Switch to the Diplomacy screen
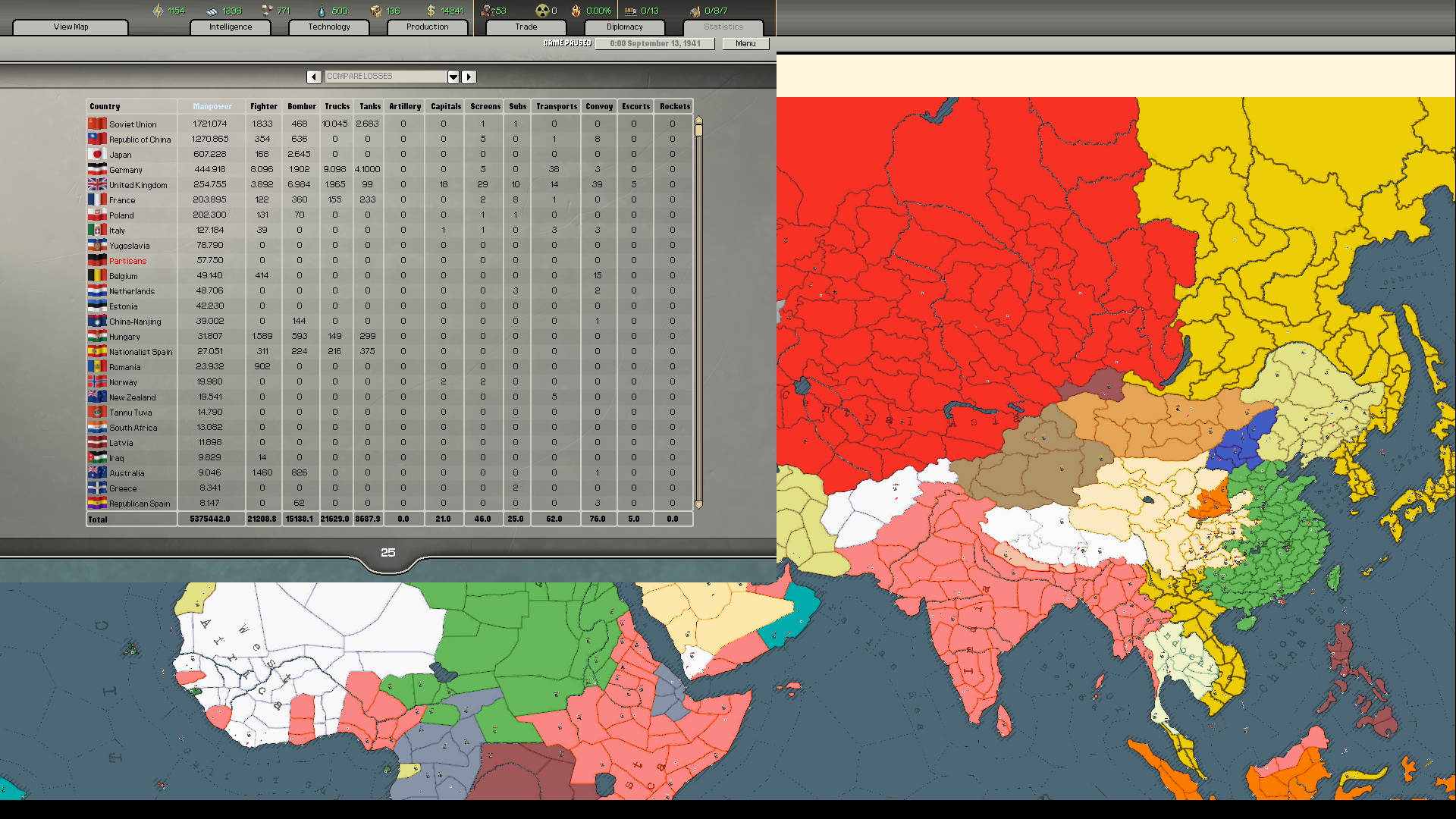1456x819 pixels. pos(624,27)
